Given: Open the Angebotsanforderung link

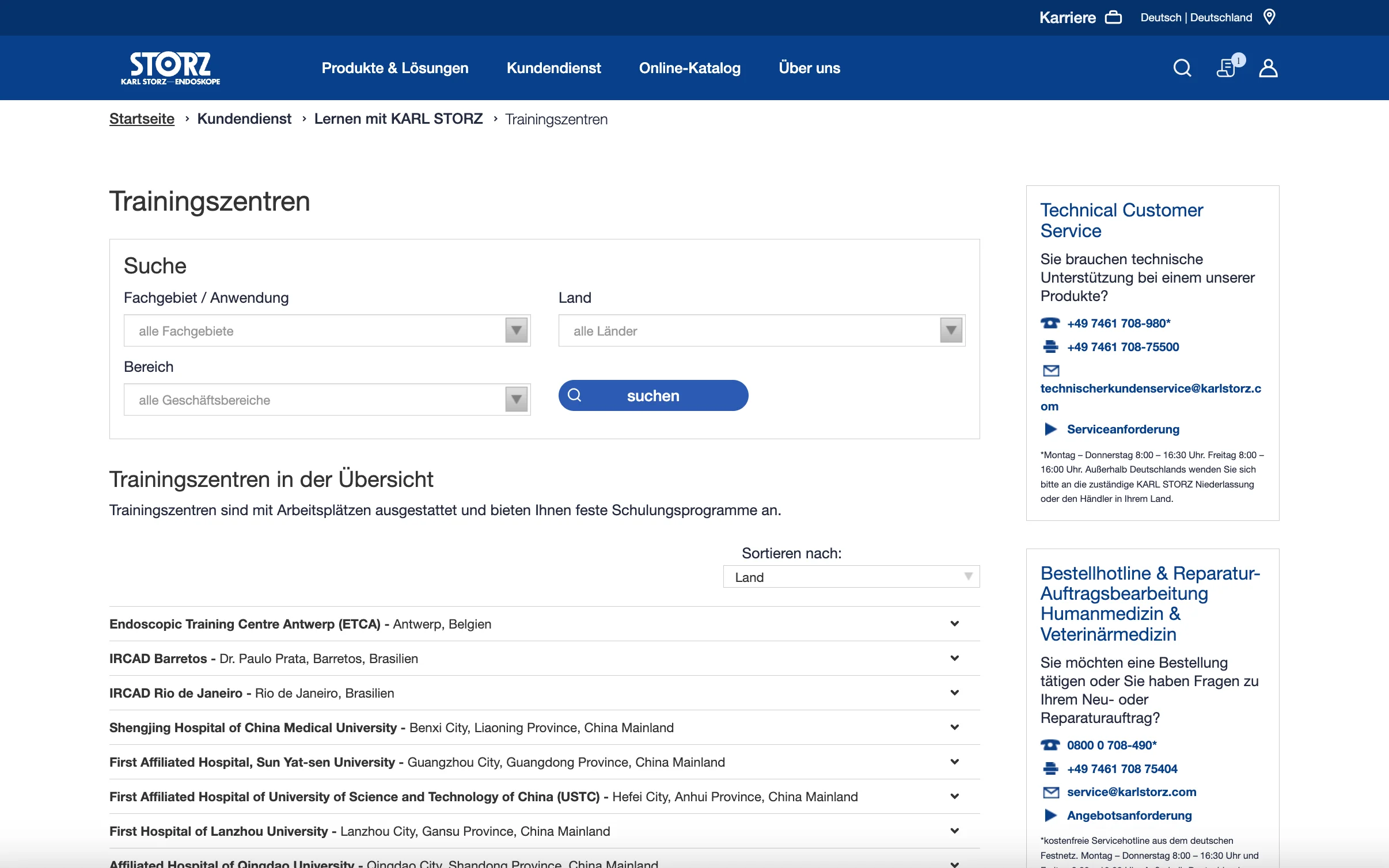Looking at the screenshot, I should [1129, 815].
